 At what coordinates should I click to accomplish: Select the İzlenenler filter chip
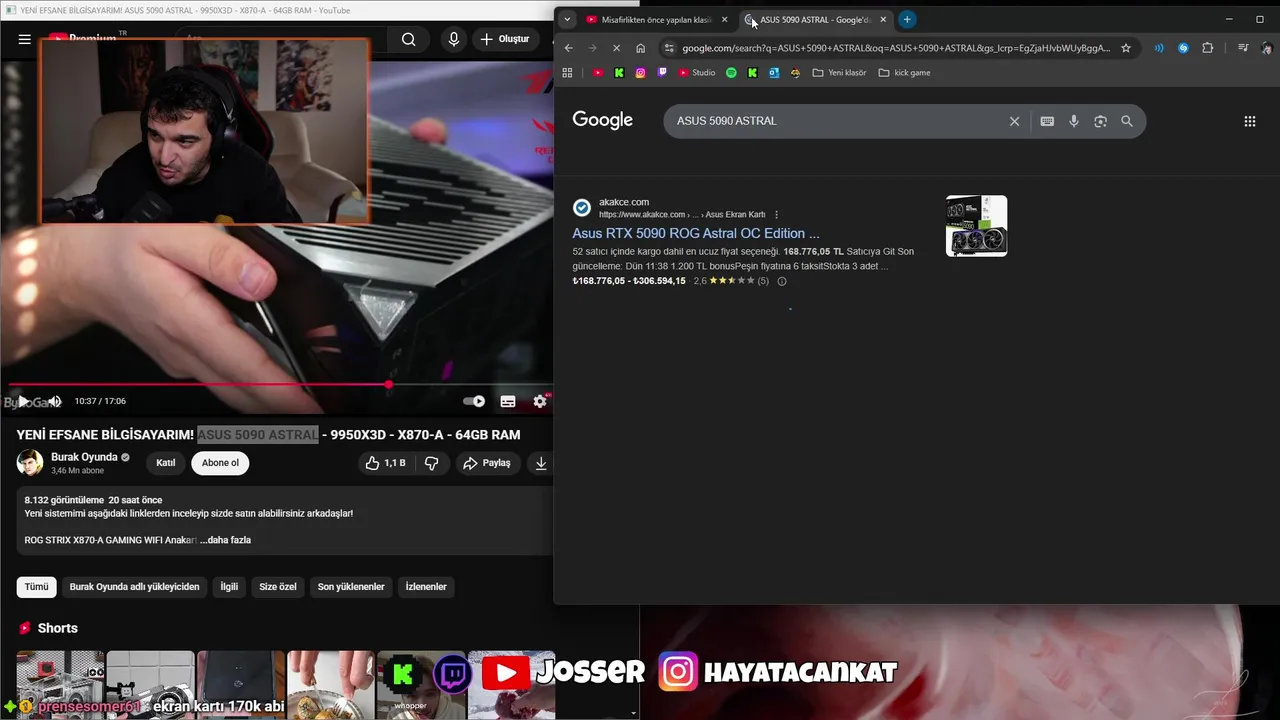click(x=426, y=587)
